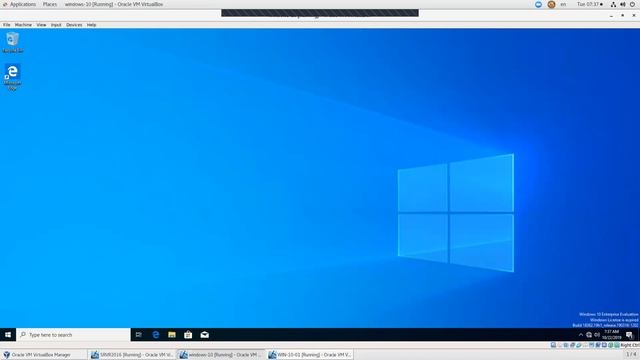Show hidden Windows tray icons
The width and height of the screenshot is (640, 360).
581,335
